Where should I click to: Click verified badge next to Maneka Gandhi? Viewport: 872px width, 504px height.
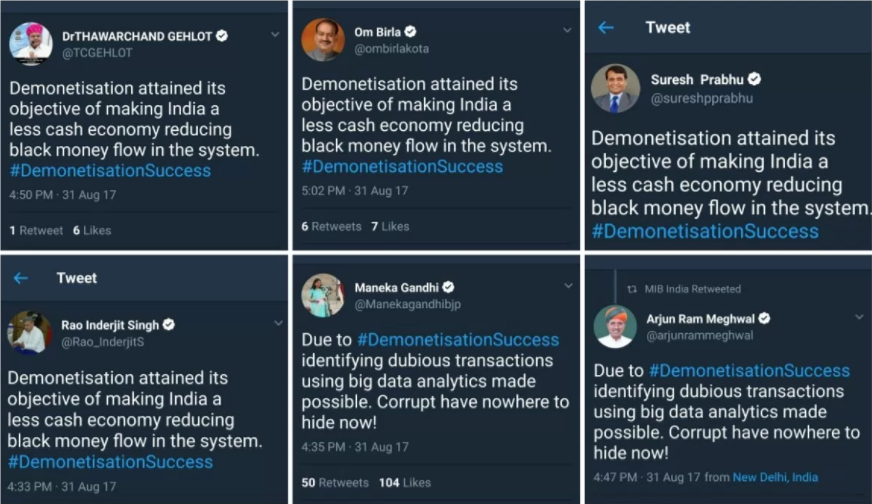click(449, 287)
